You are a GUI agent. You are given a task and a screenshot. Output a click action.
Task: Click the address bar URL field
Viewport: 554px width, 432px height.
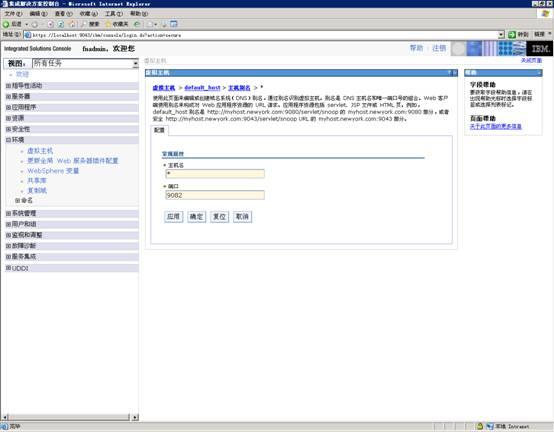tap(261, 35)
